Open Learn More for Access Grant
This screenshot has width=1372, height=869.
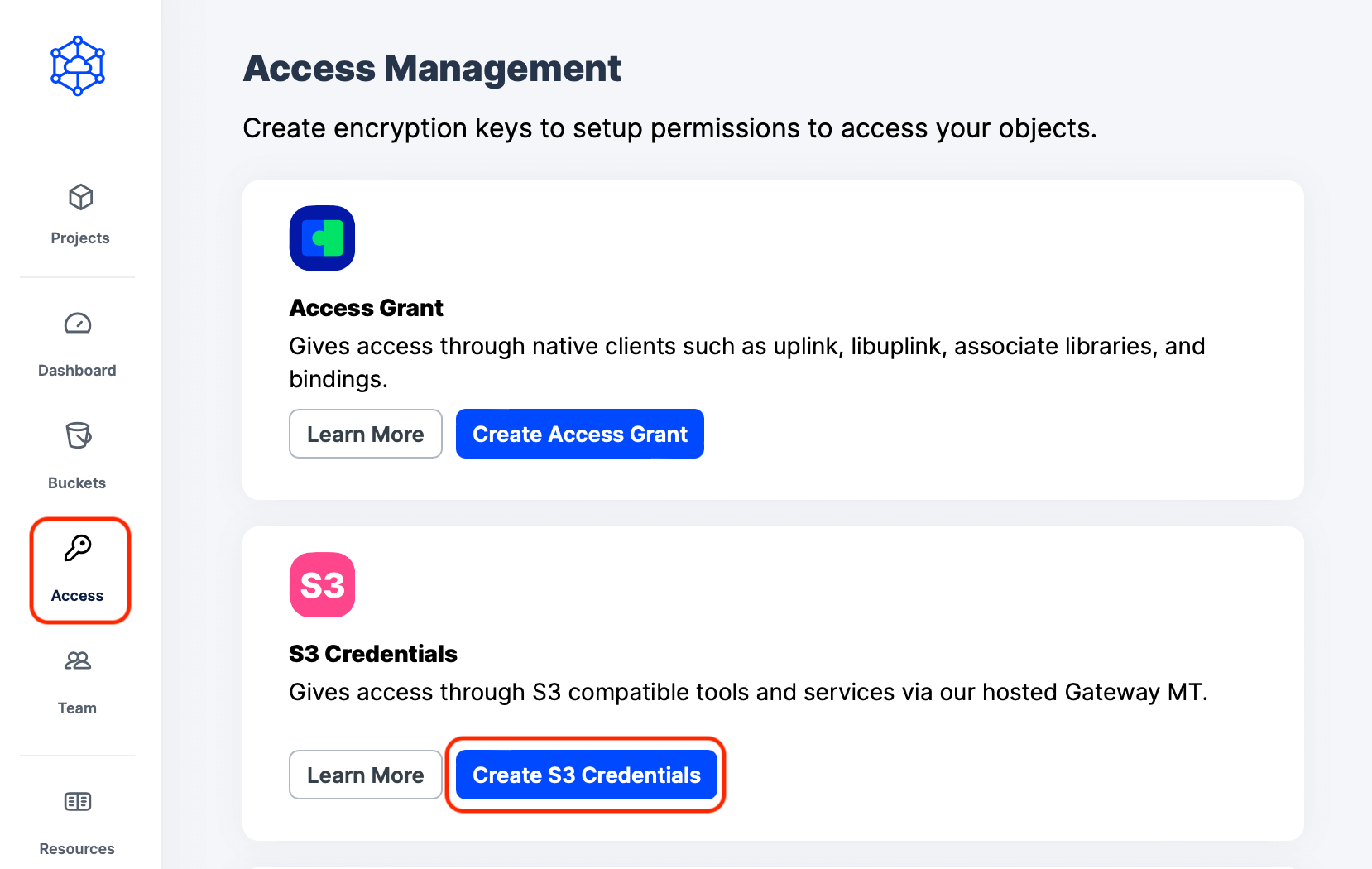tap(365, 433)
